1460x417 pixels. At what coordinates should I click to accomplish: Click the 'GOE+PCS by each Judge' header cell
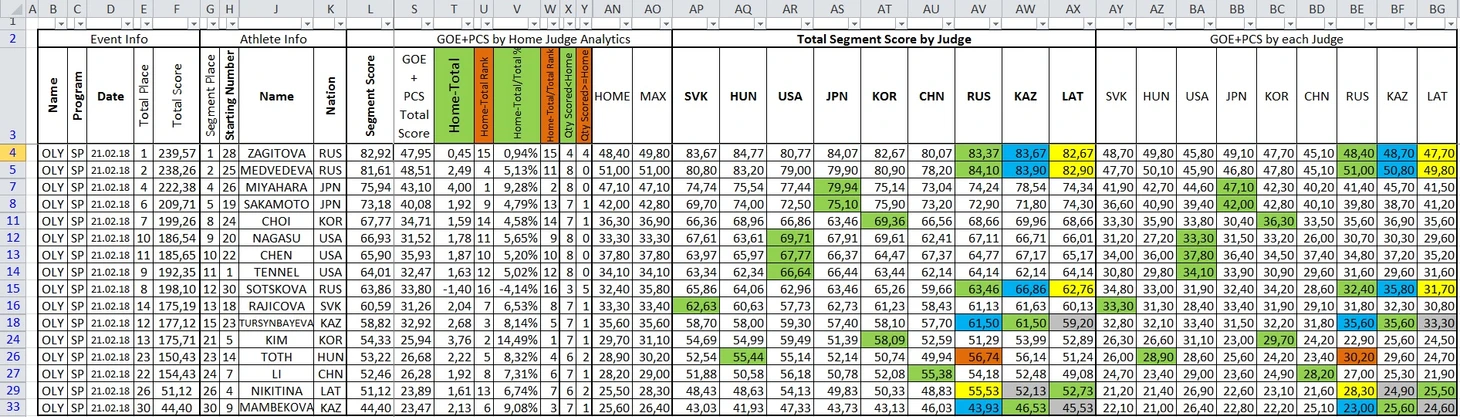click(x=1277, y=39)
